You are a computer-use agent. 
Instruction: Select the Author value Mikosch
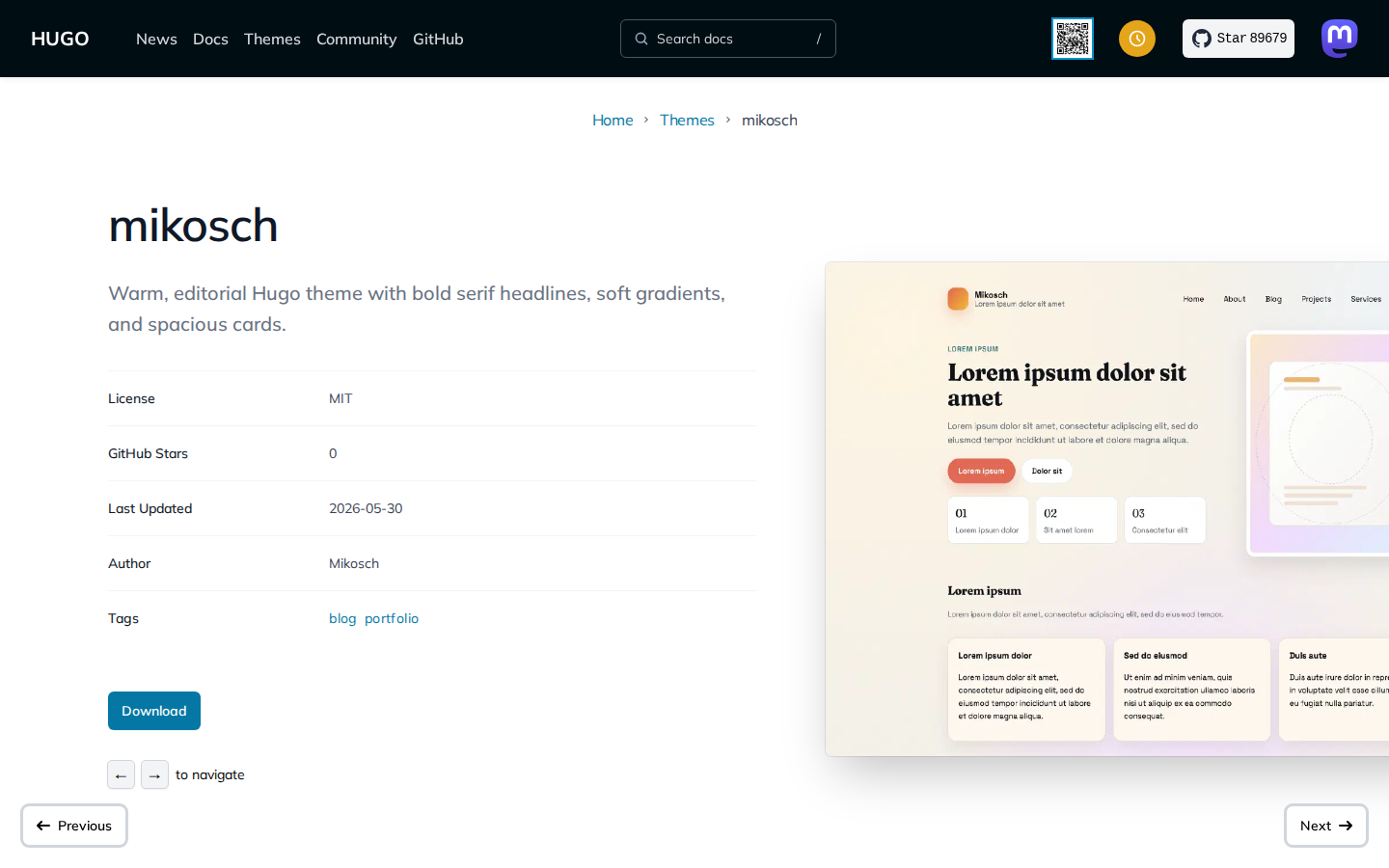[354, 563]
